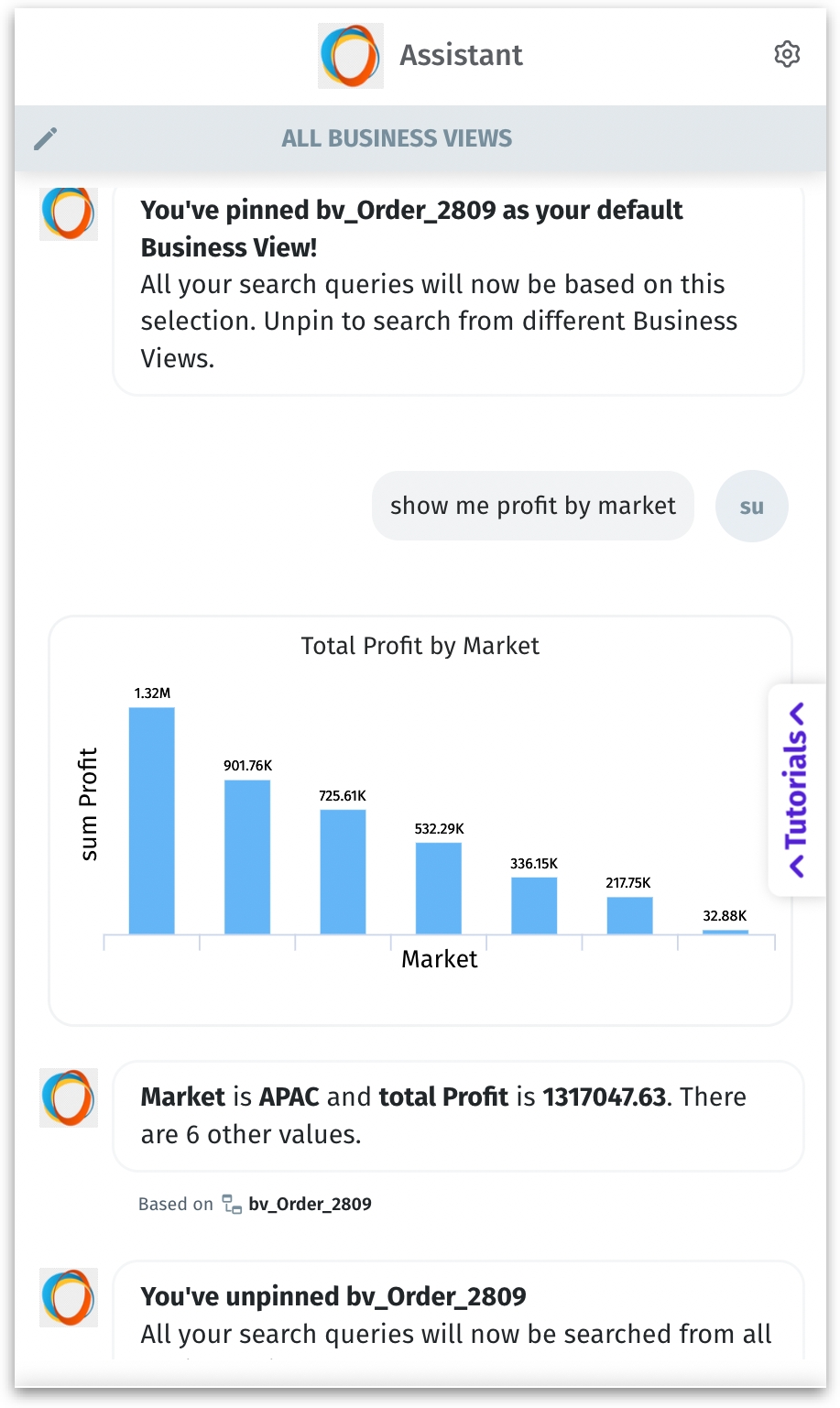Click the 'show me profit by market' message

532,506
